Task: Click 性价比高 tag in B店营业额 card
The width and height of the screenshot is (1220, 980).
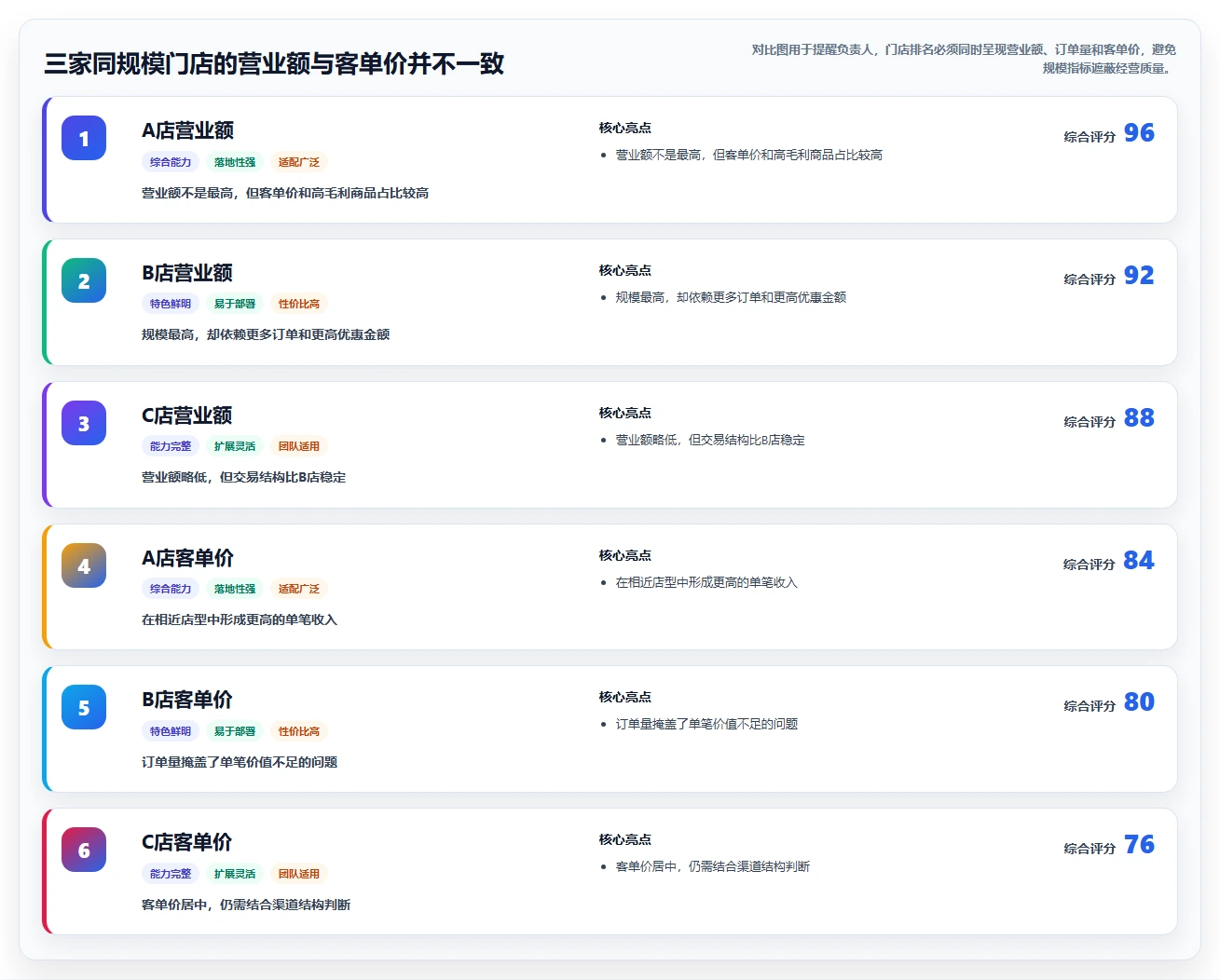Action: coord(299,304)
